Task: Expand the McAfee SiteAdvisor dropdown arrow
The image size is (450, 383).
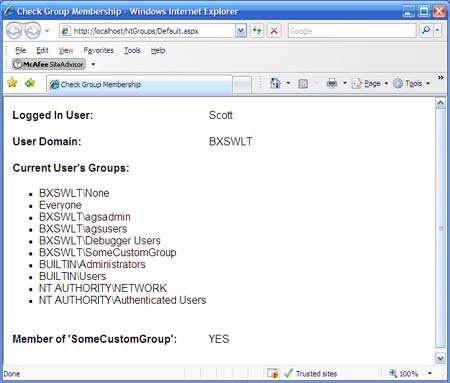Action: click(93, 64)
